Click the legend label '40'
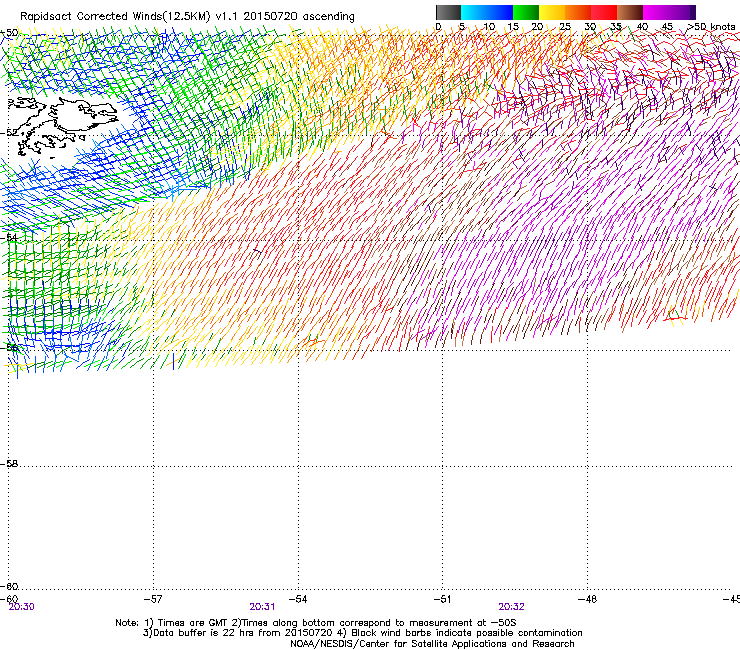 (x=642, y=26)
